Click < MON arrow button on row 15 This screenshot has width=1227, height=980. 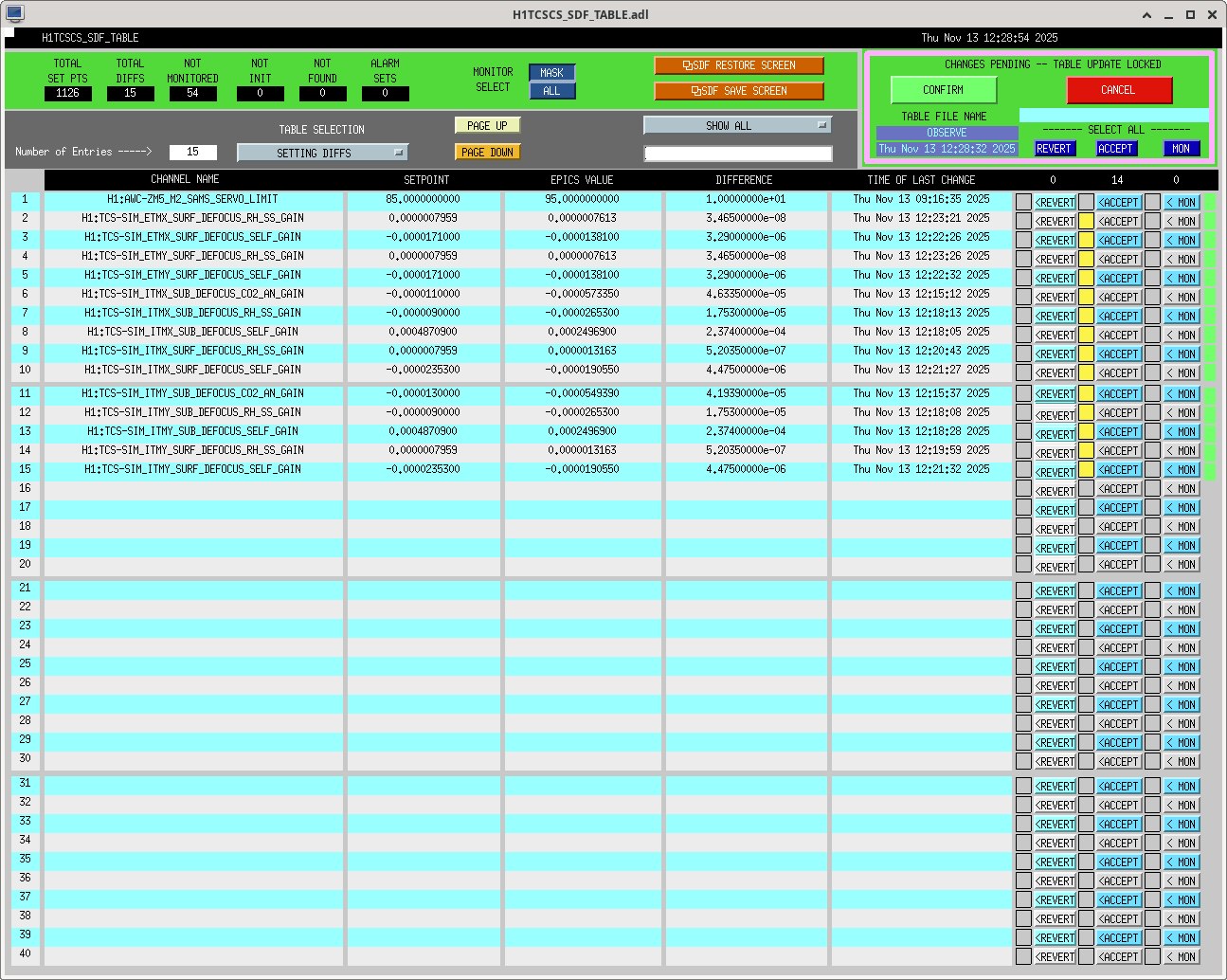[1182, 470]
